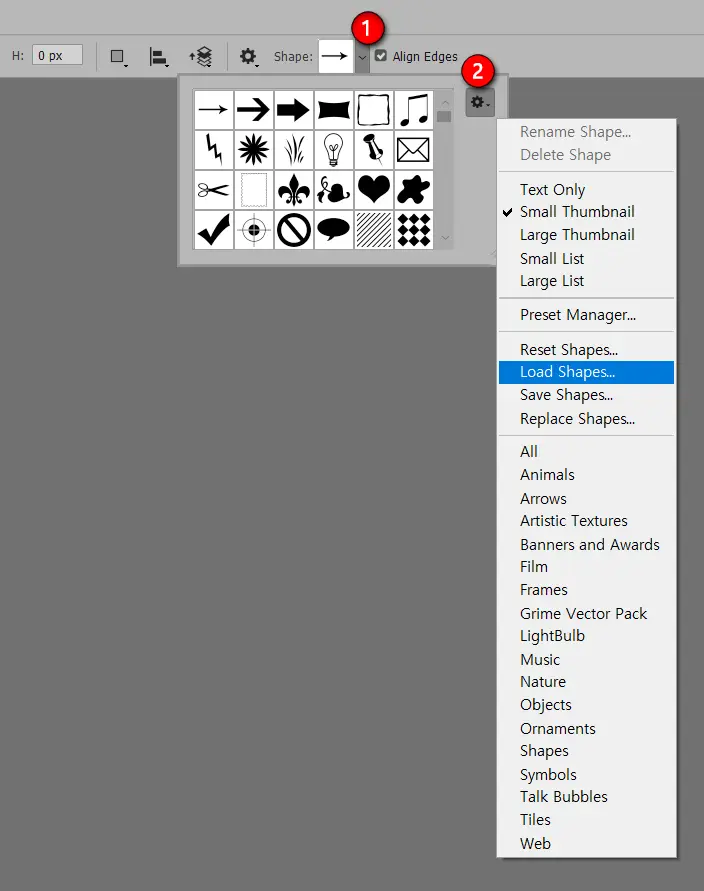704x891 pixels.
Task: Switch to Large List view
Action: [x=586, y=281]
